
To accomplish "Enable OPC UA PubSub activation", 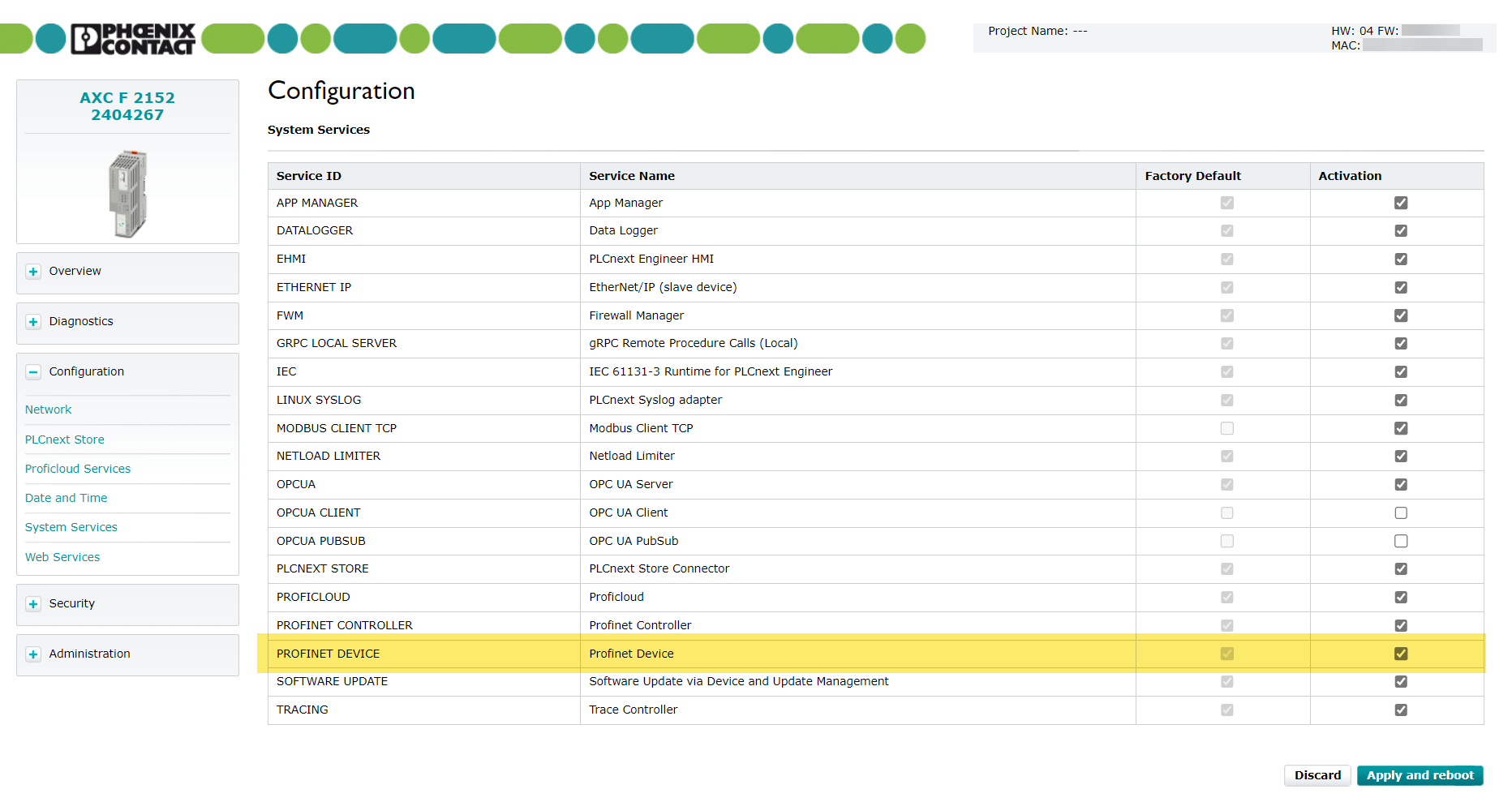I will point(1401,541).
